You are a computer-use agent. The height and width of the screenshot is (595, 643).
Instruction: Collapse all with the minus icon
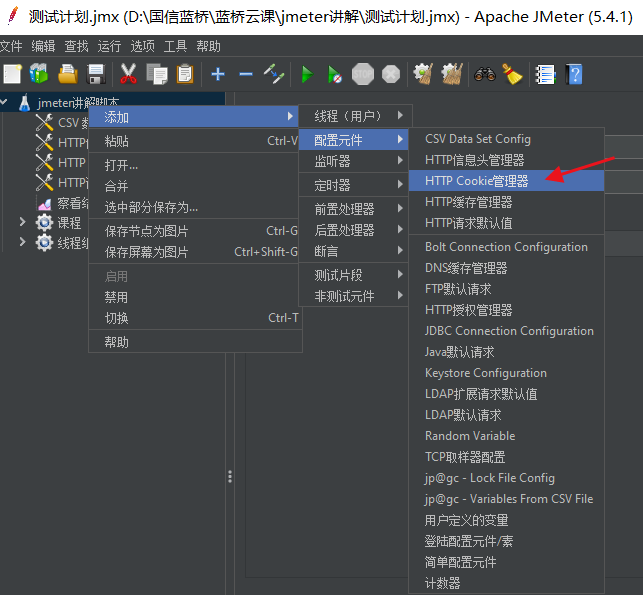(246, 74)
